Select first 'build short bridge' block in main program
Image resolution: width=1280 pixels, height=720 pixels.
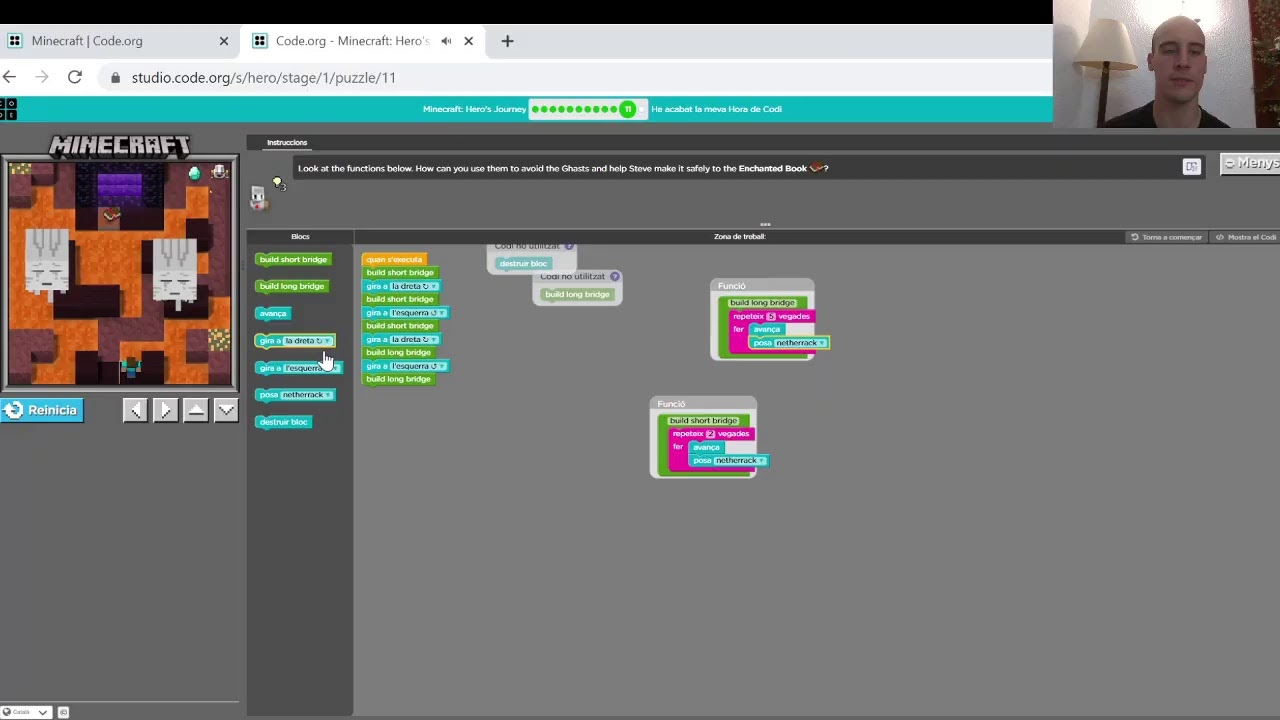(400, 273)
